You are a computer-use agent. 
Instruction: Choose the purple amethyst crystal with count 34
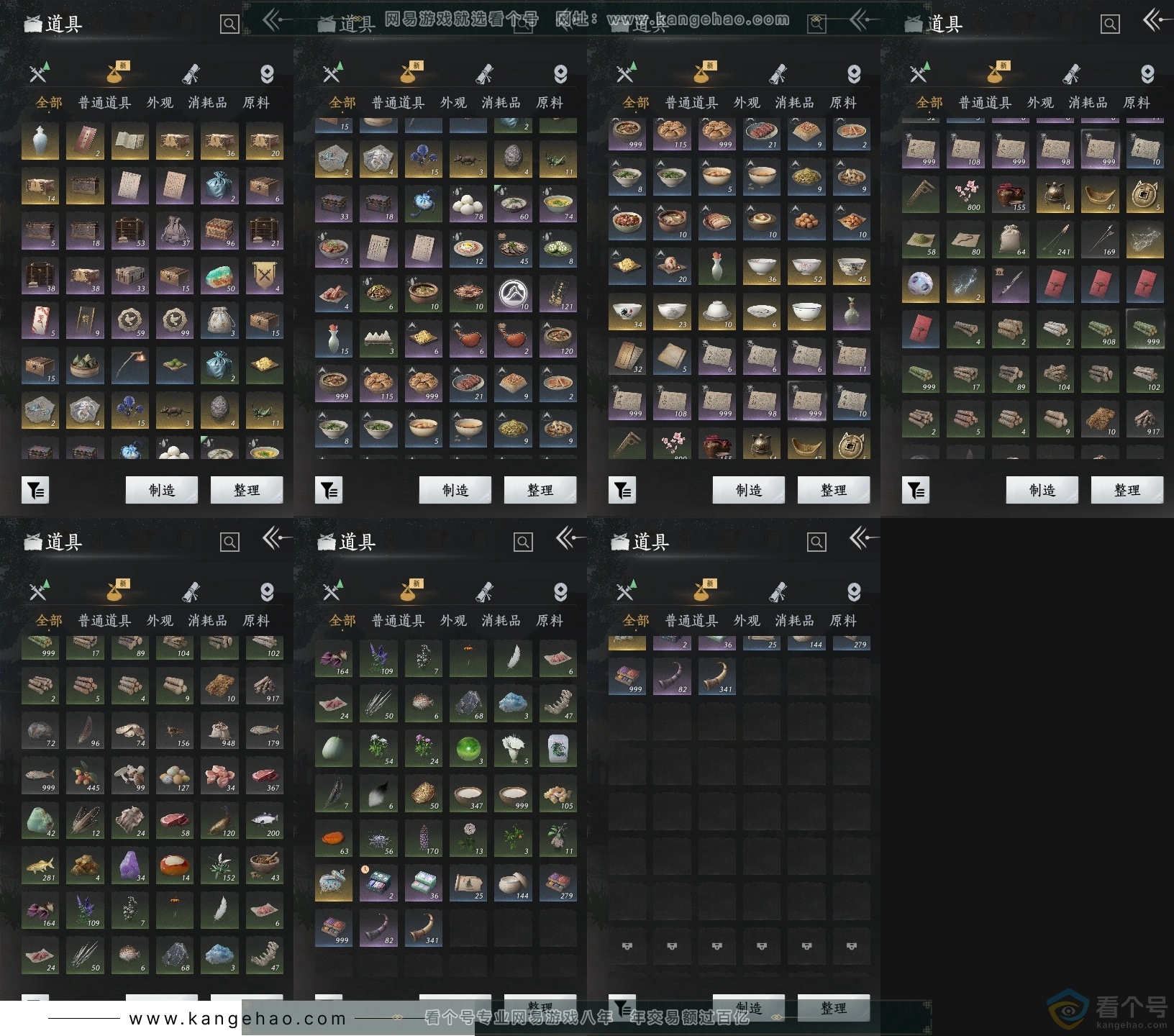(x=129, y=865)
